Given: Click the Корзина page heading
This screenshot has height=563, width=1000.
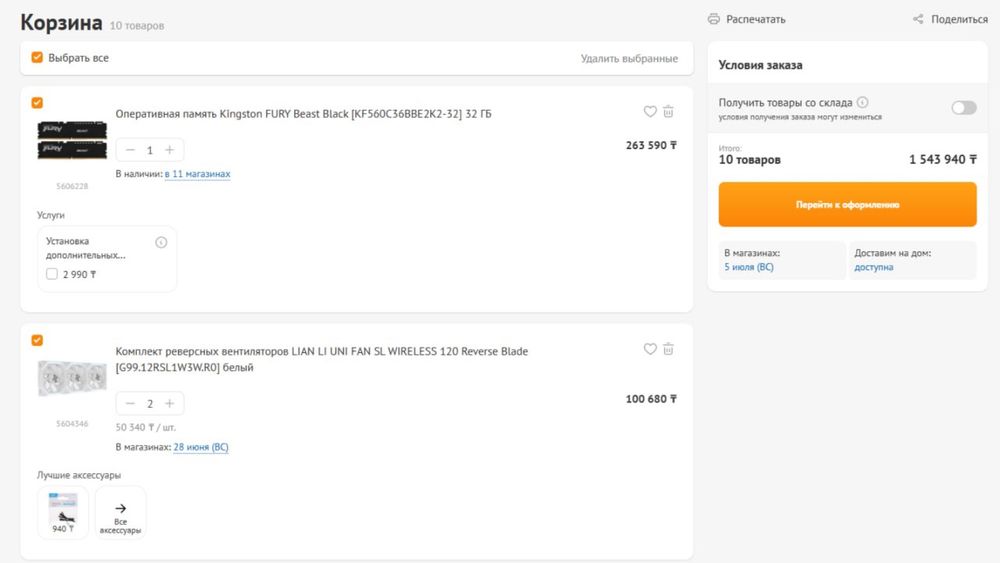Looking at the screenshot, I should coord(61,22).
